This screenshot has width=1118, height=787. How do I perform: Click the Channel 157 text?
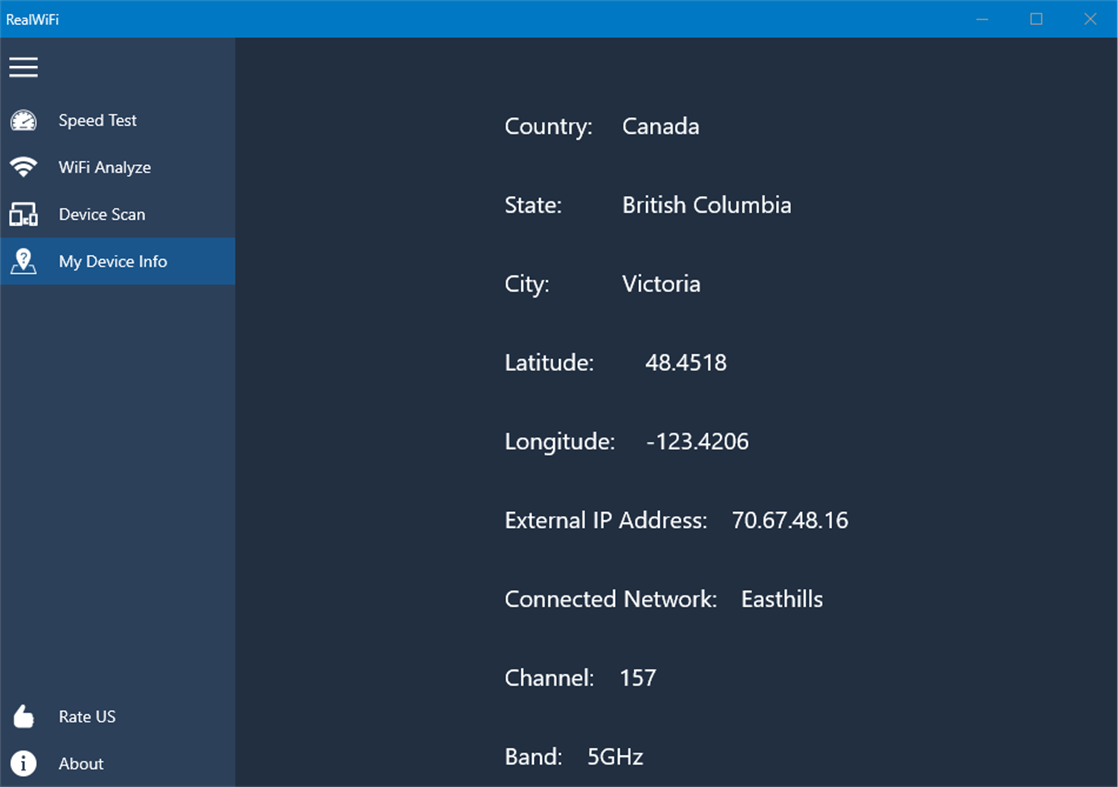tap(636, 677)
